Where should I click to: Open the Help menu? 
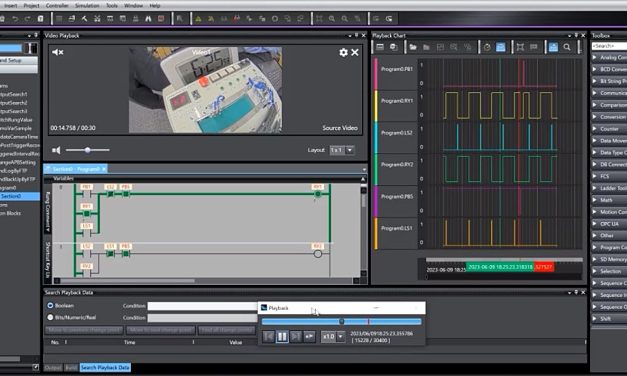(x=155, y=6)
